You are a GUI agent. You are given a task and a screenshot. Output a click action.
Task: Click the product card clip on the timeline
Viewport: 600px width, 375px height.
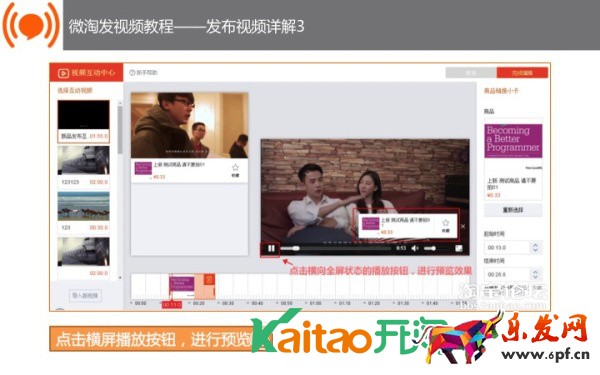[x=192, y=286]
